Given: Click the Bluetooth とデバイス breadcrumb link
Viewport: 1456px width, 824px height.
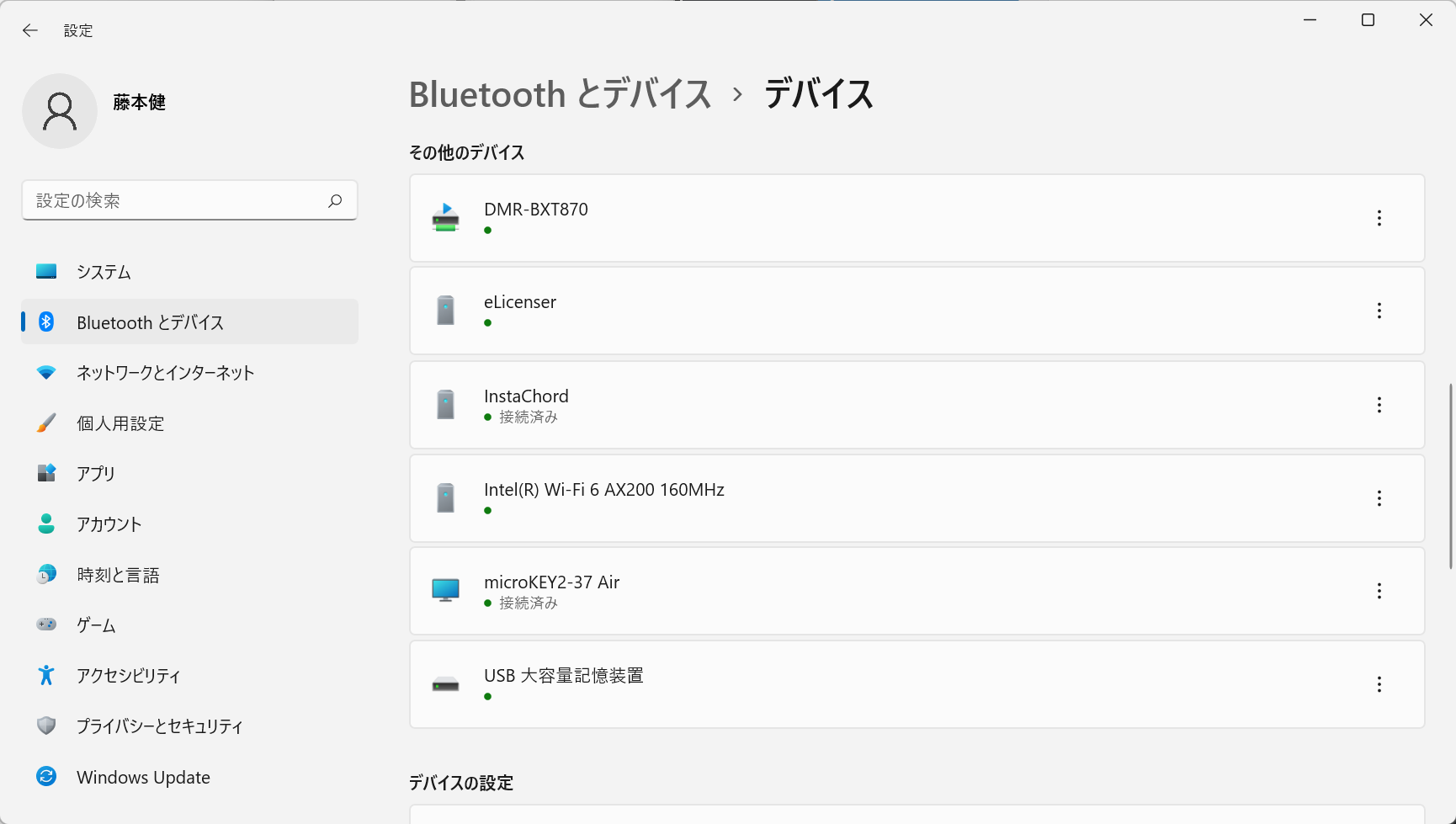Looking at the screenshot, I should click(x=561, y=93).
